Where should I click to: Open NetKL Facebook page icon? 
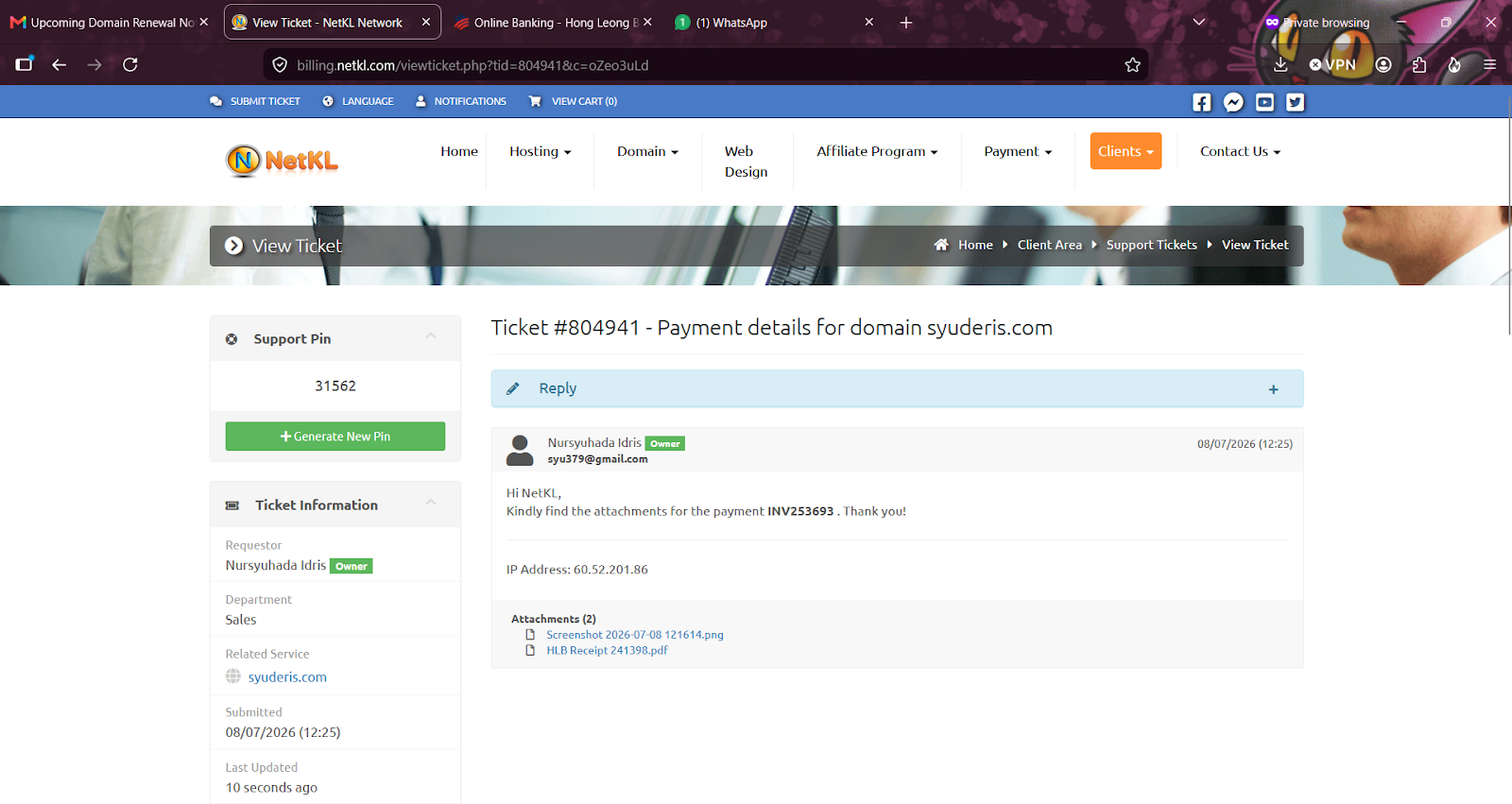click(1201, 102)
